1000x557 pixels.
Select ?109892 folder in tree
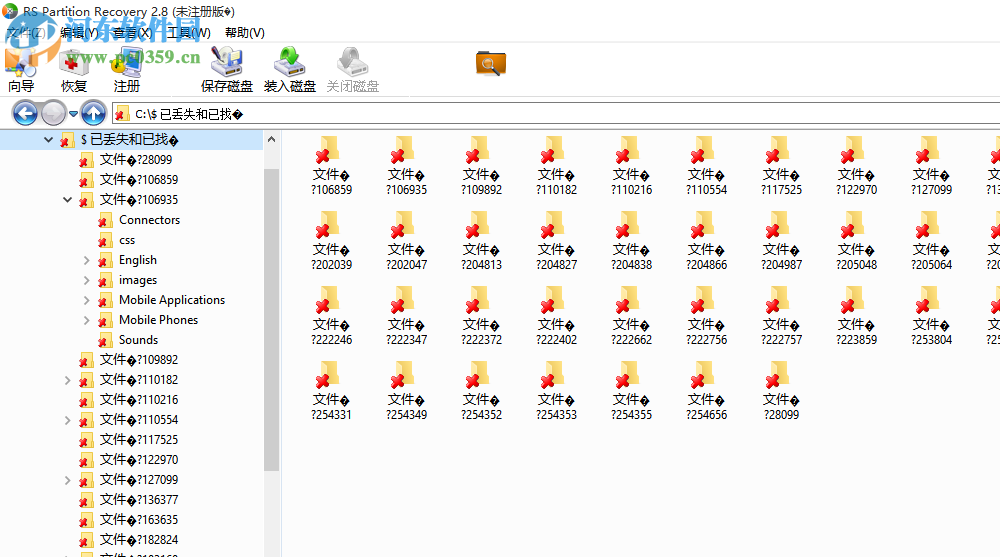(x=139, y=360)
